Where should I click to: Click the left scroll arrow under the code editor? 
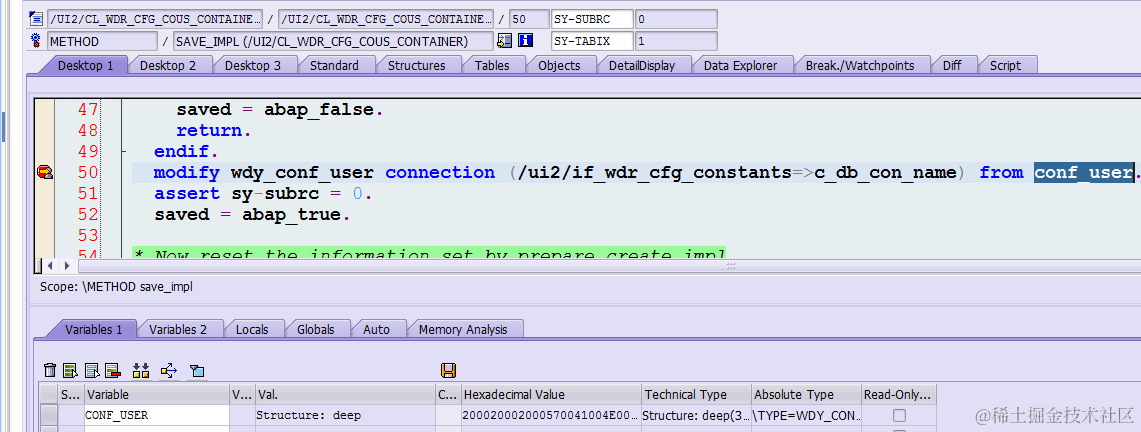[49, 266]
